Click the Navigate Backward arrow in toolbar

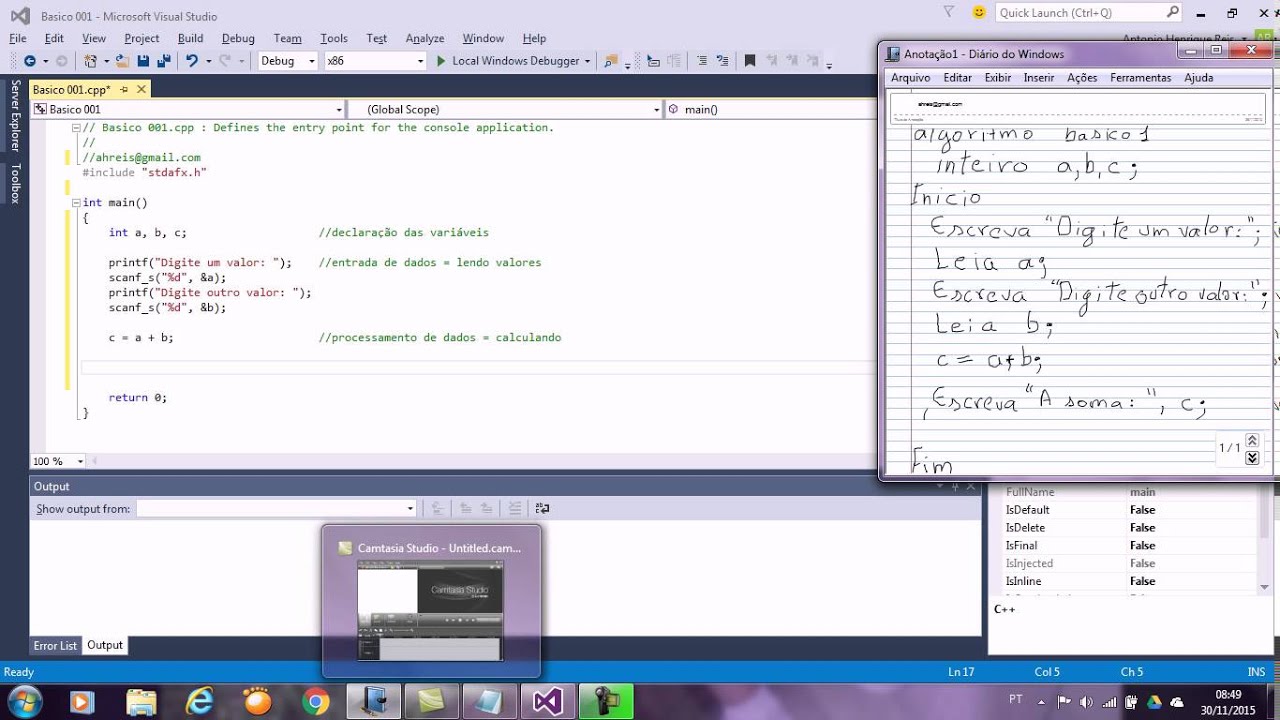click(29, 61)
